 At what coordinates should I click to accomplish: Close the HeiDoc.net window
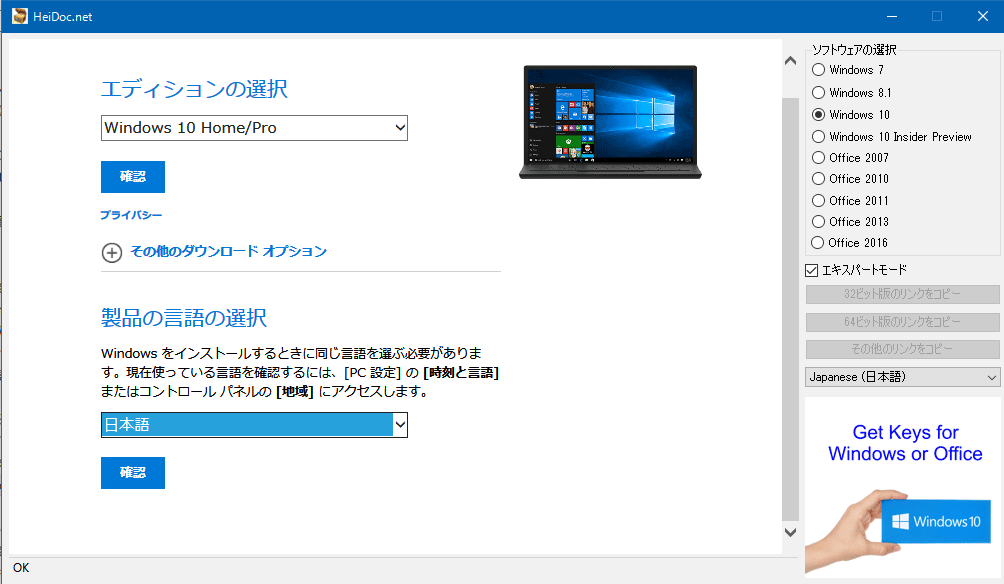[983, 16]
